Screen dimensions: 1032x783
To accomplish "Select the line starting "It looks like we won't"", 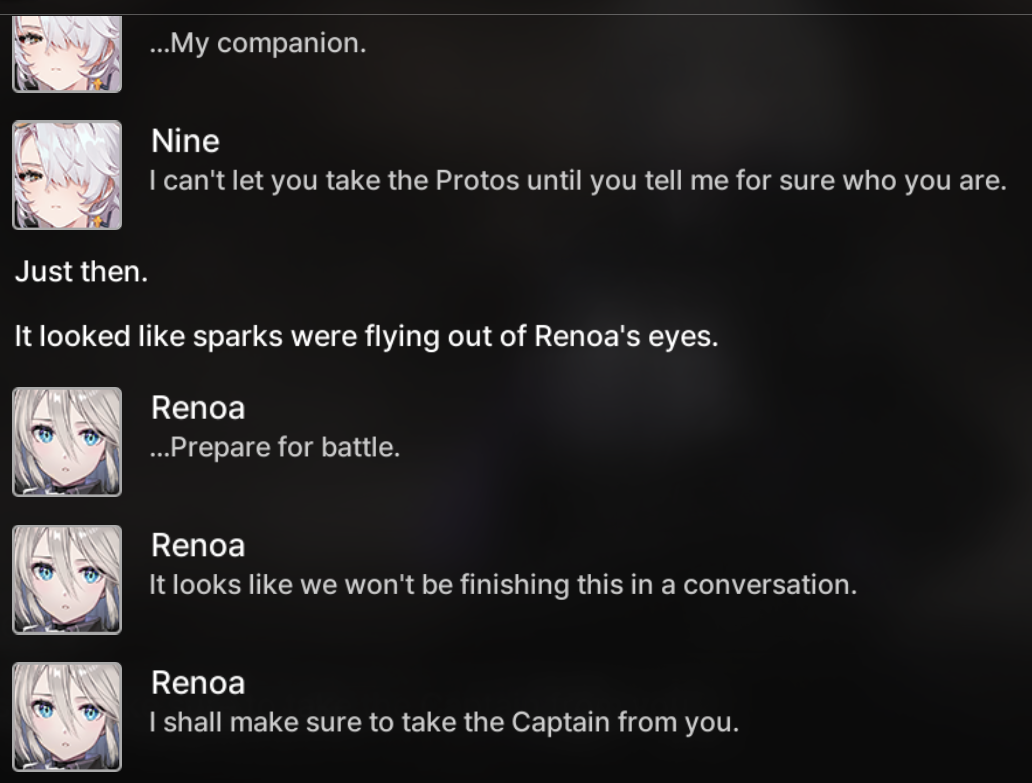I will coord(503,584).
